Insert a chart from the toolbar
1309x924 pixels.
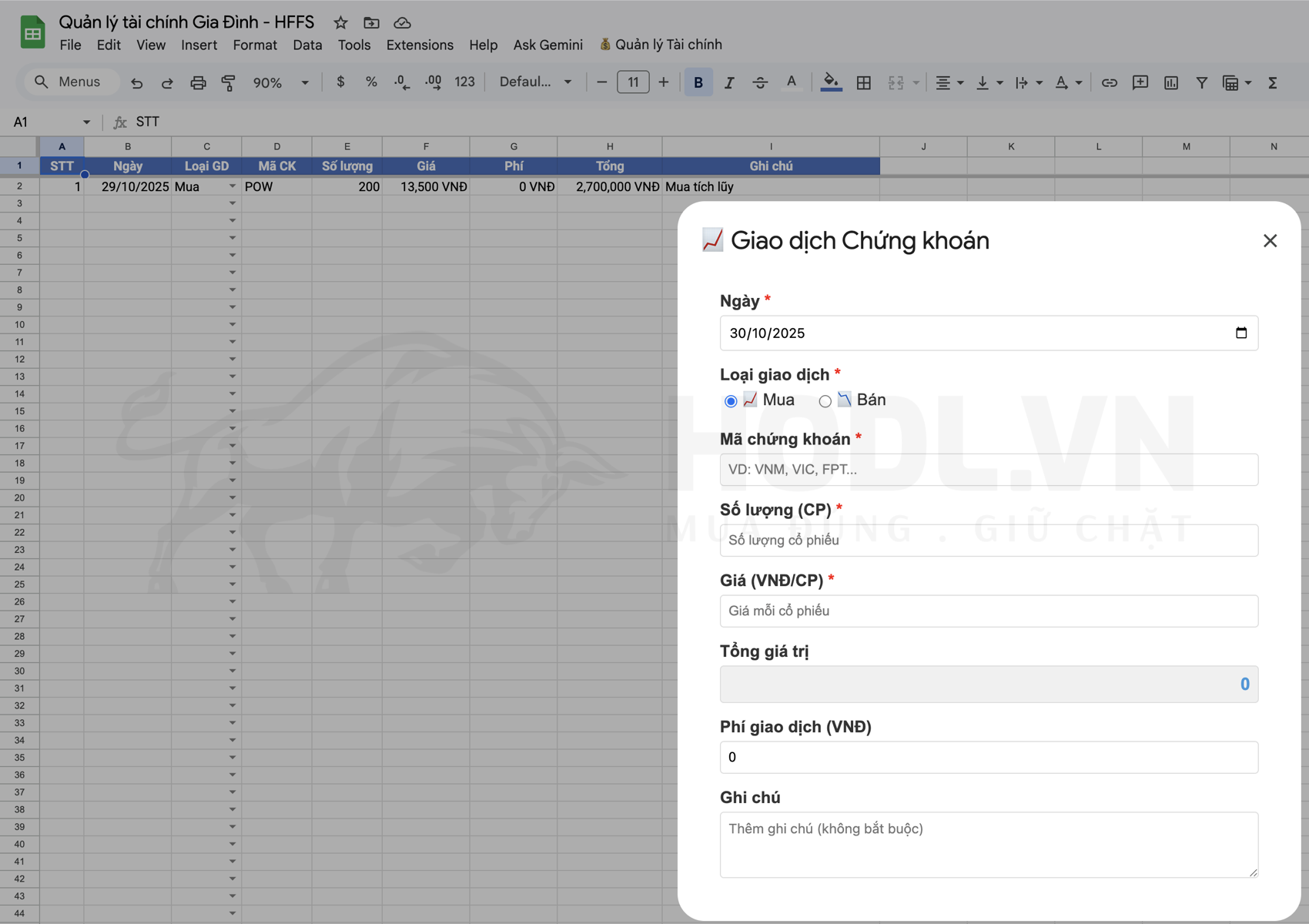tap(1171, 82)
